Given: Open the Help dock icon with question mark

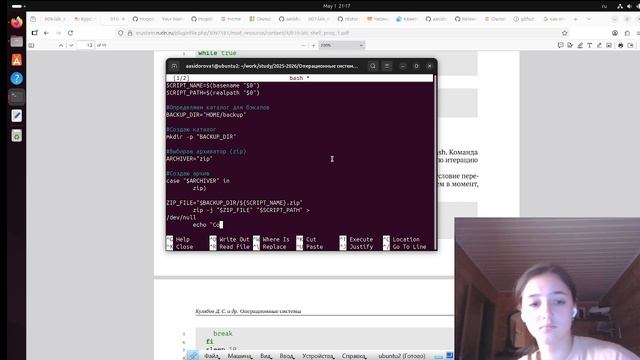Looking at the screenshot, I should click(x=17, y=78).
